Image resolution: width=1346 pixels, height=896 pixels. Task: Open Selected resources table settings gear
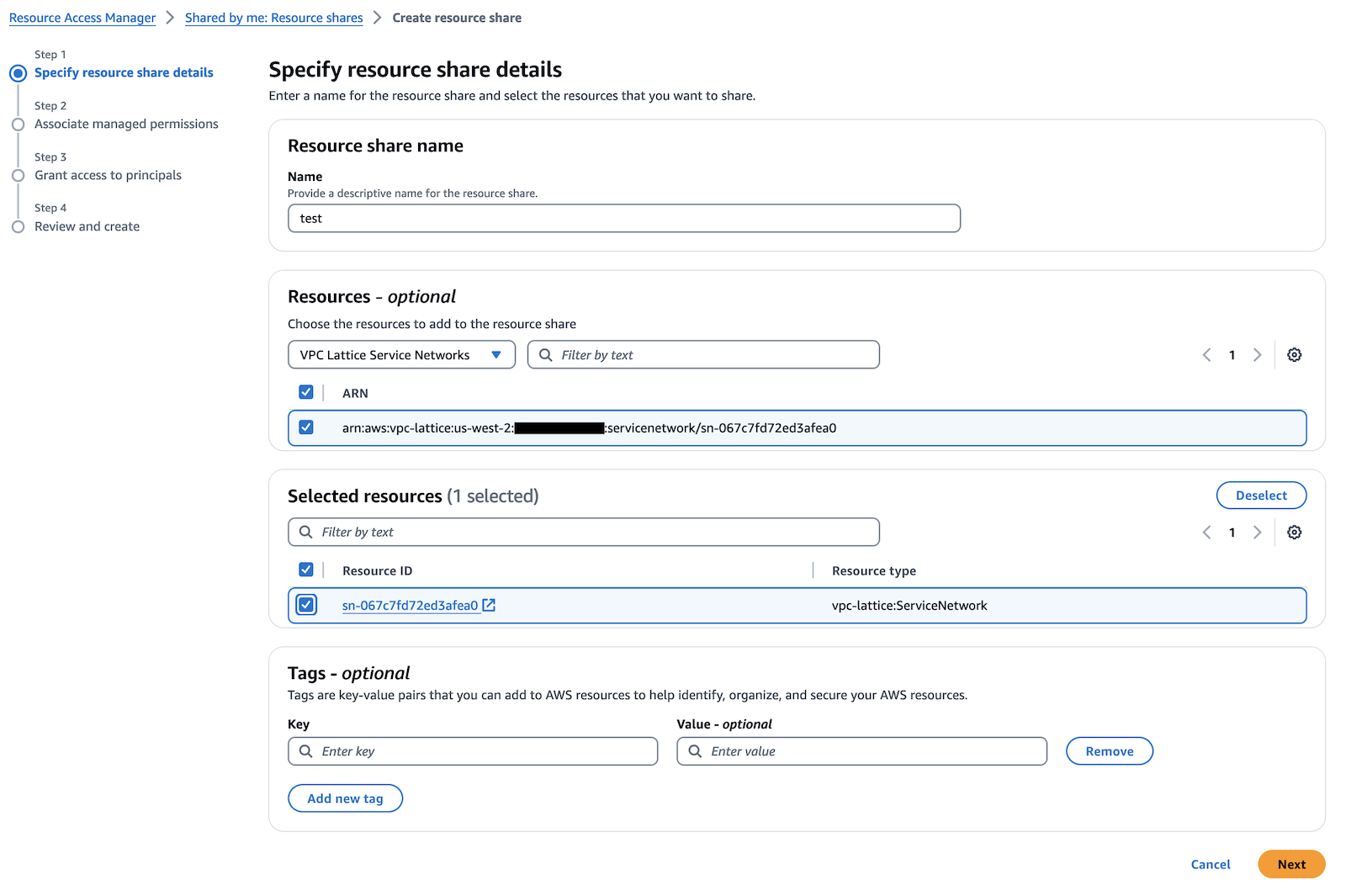(1294, 533)
